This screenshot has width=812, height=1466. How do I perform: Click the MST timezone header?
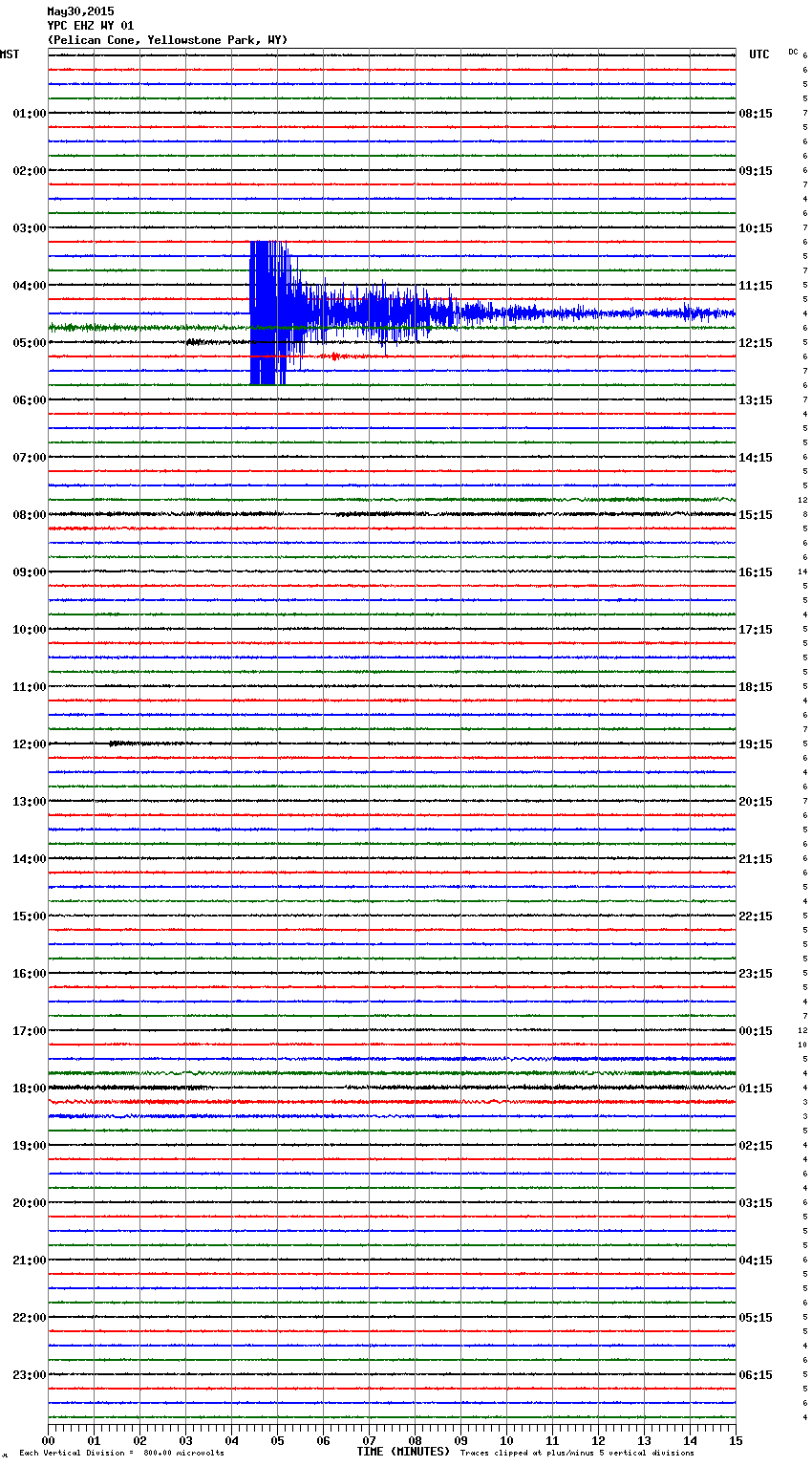(x=10, y=54)
